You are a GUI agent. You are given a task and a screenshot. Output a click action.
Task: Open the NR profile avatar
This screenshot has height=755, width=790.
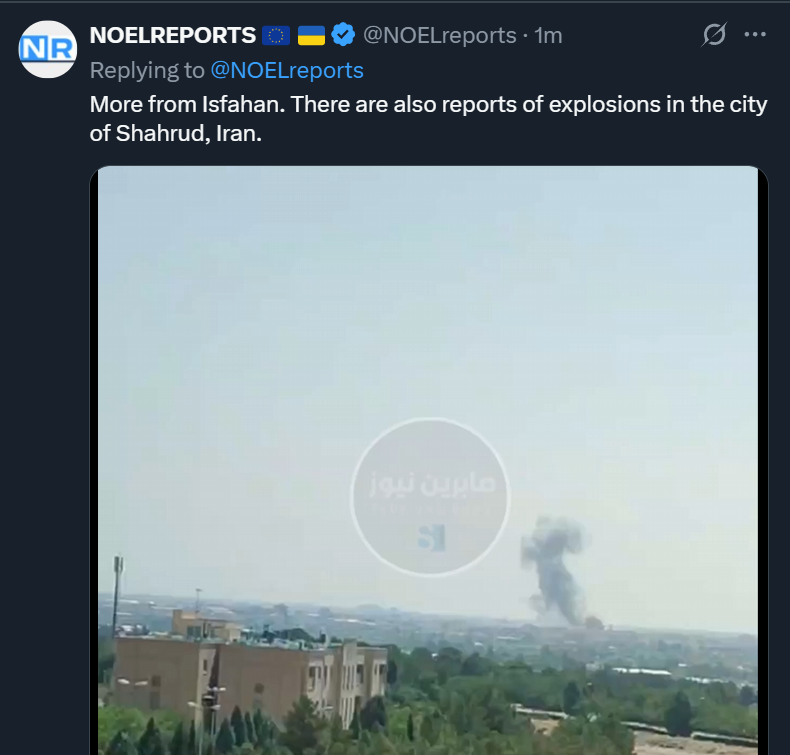click(48, 49)
